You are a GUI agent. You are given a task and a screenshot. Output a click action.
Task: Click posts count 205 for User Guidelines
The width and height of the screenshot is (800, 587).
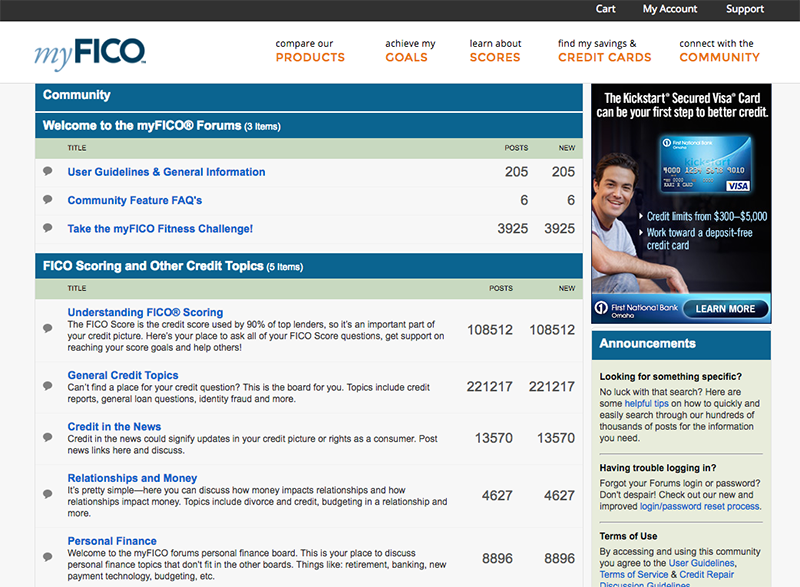click(516, 172)
